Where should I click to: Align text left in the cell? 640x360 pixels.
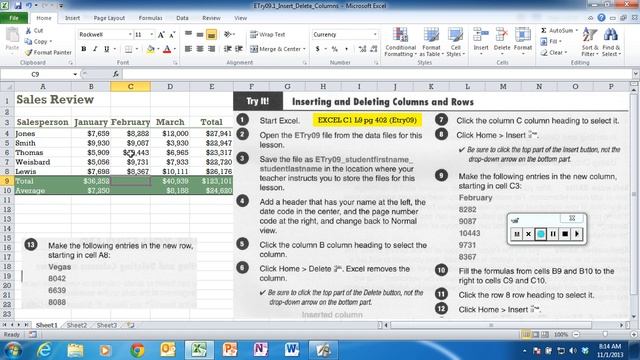(x=188, y=49)
